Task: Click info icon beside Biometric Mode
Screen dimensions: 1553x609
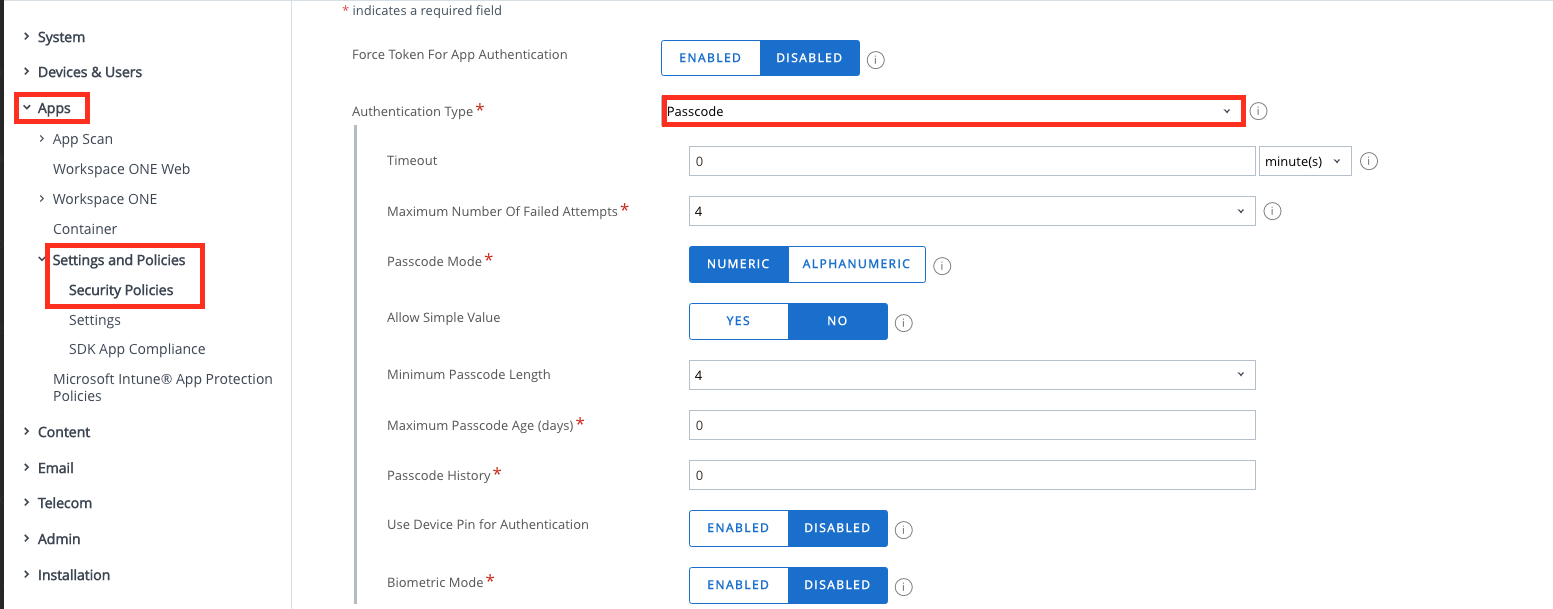Action: 904,587
